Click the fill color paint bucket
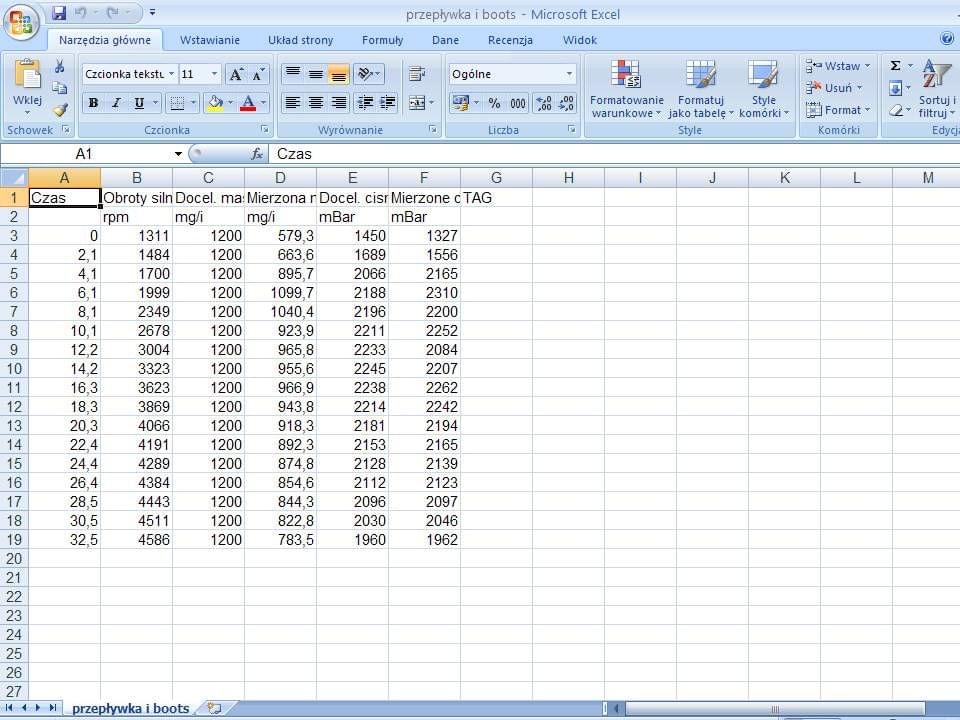The width and height of the screenshot is (960, 720). pos(214,103)
